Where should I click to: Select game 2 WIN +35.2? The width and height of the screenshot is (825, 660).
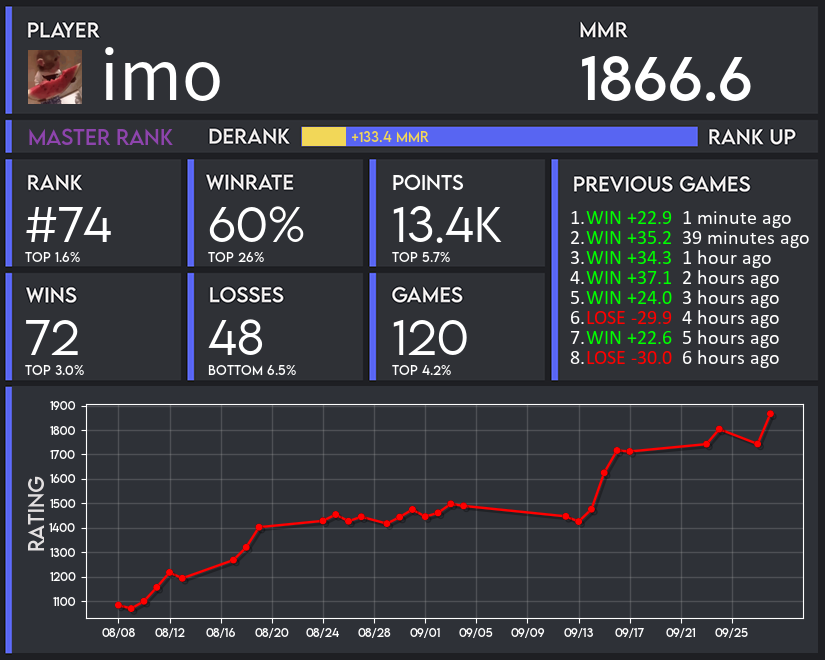629,238
